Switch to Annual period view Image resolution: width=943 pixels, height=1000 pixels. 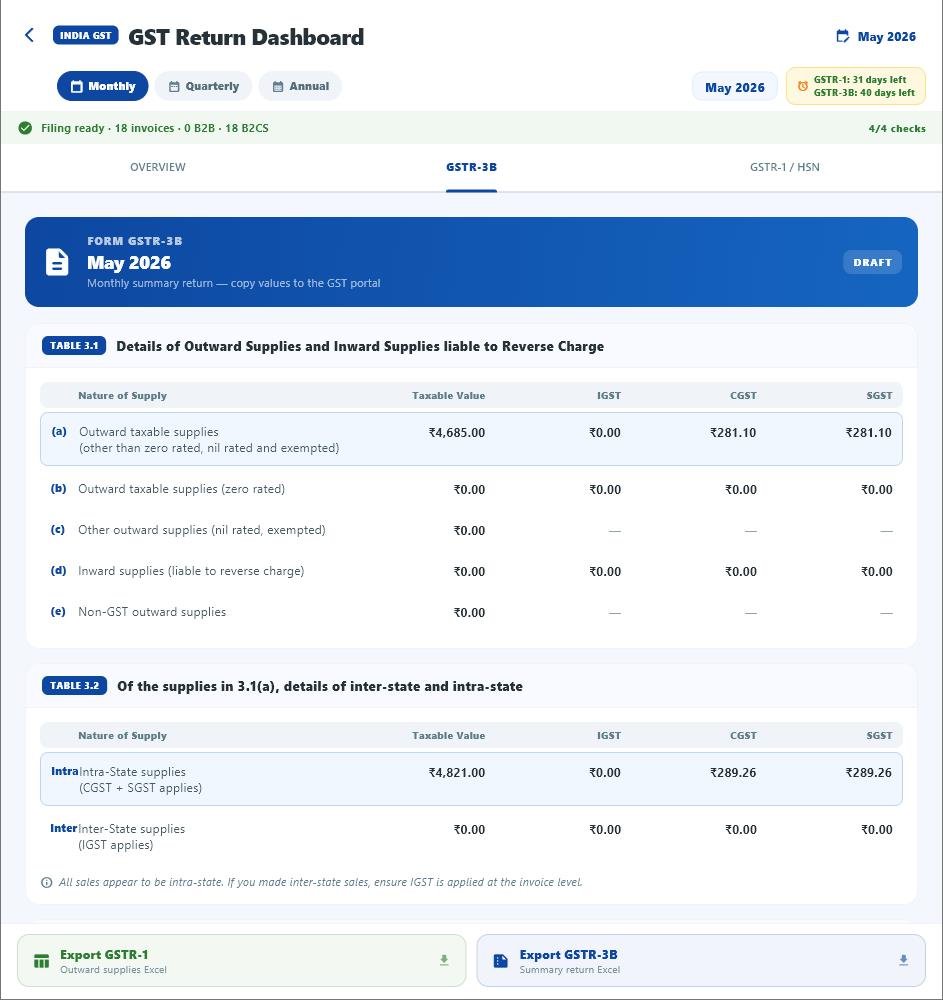(x=300, y=86)
